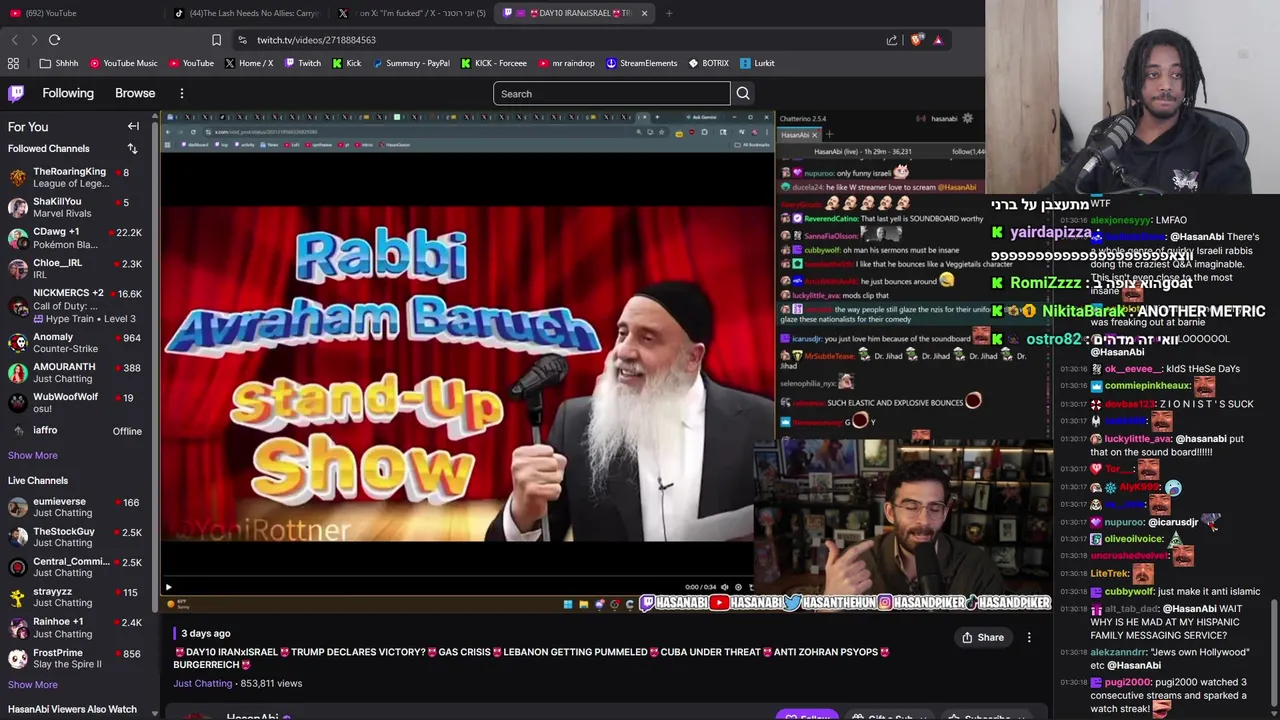Open ShaKillYou Marvel Rivals channel

pos(74,207)
